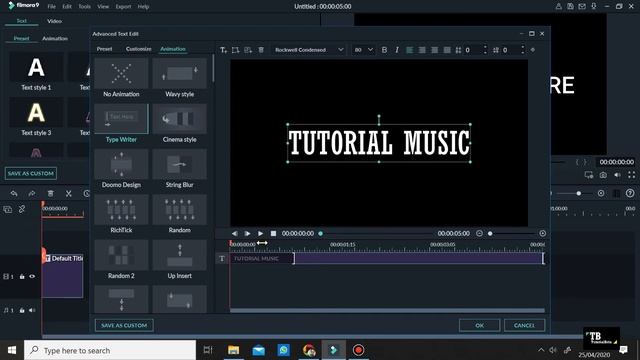Click Save As Custom in the dialog
Viewport: 640px width, 360px height.
tap(124, 325)
